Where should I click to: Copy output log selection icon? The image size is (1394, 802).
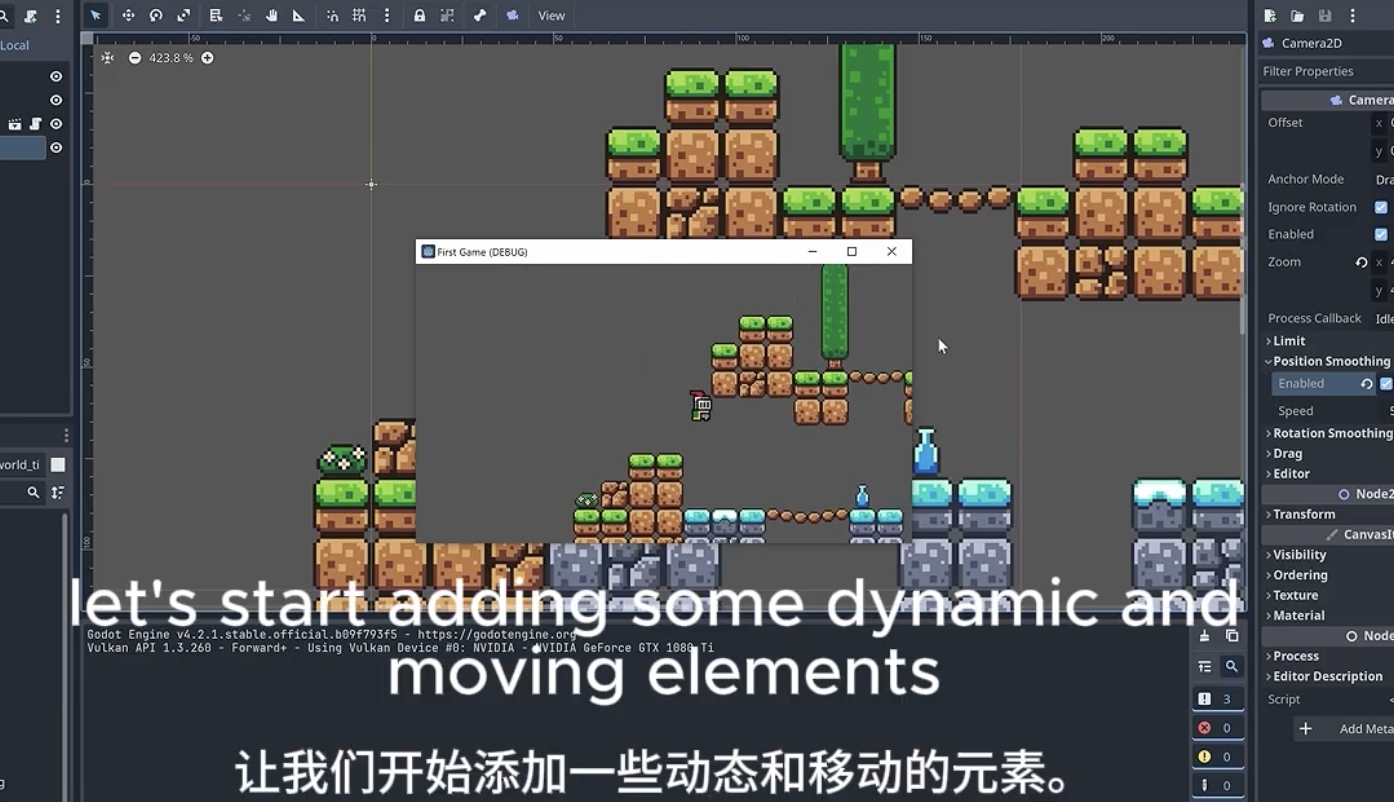[x=1232, y=636]
